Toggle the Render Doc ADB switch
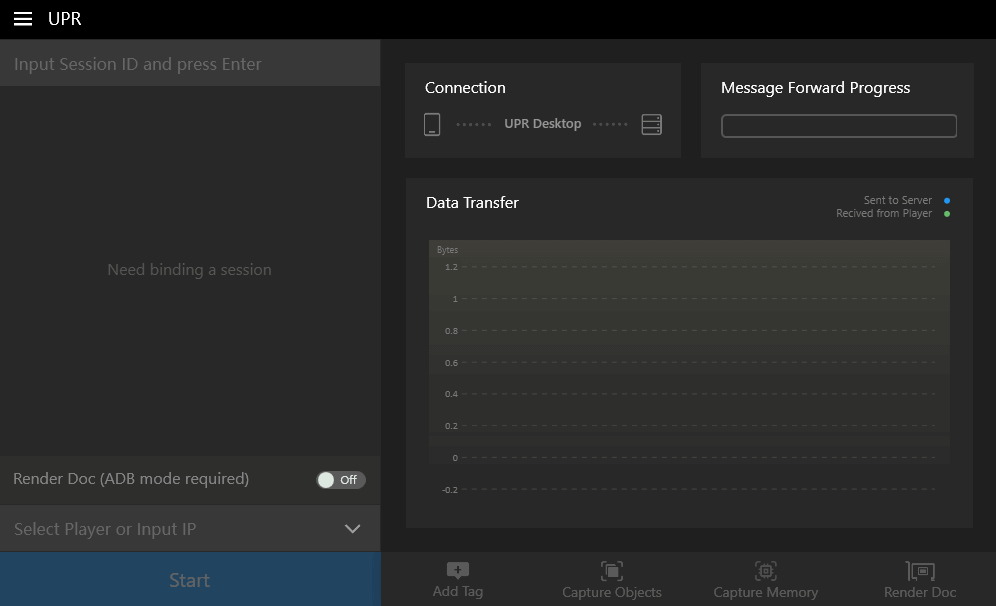Viewport: 996px width, 606px height. pyautogui.click(x=341, y=480)
